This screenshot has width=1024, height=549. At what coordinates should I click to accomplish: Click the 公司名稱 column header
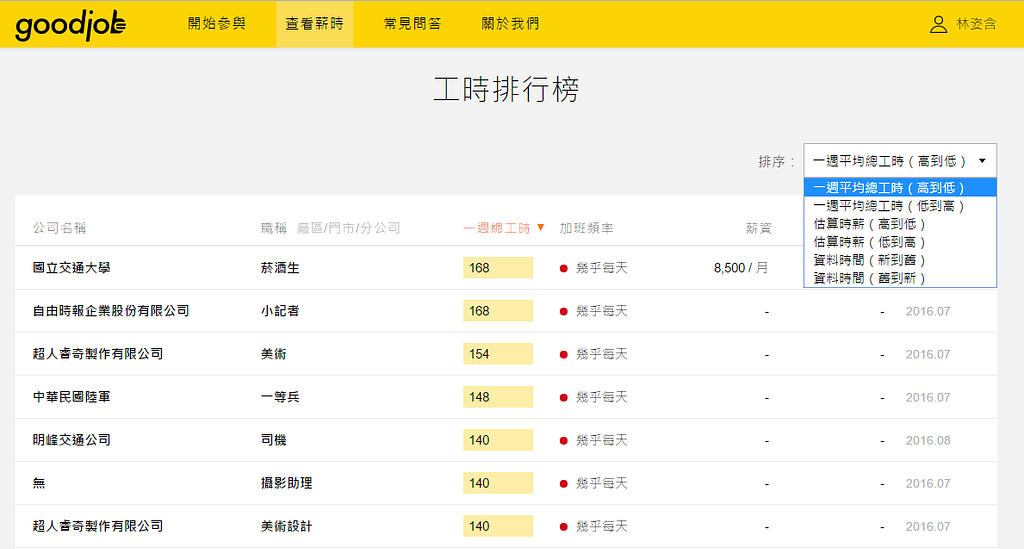coord(59,228)
